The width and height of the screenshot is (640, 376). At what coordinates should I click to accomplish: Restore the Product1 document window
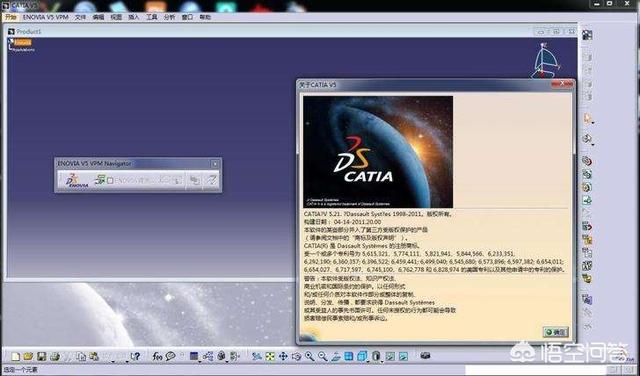[556, 31]
